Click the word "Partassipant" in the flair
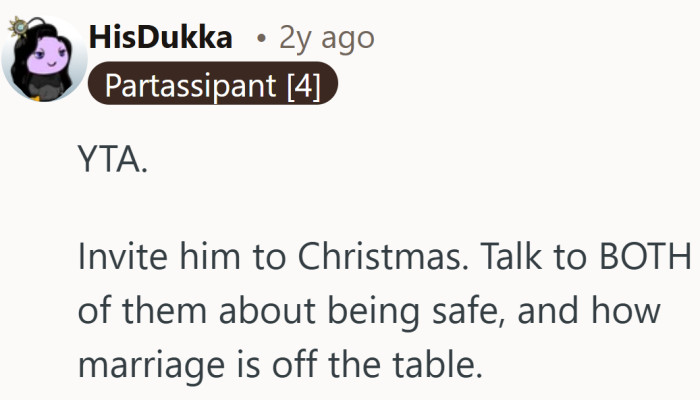The height and width of the screenshot is (400, 700). pyautogui.click(x=190, y=87)
